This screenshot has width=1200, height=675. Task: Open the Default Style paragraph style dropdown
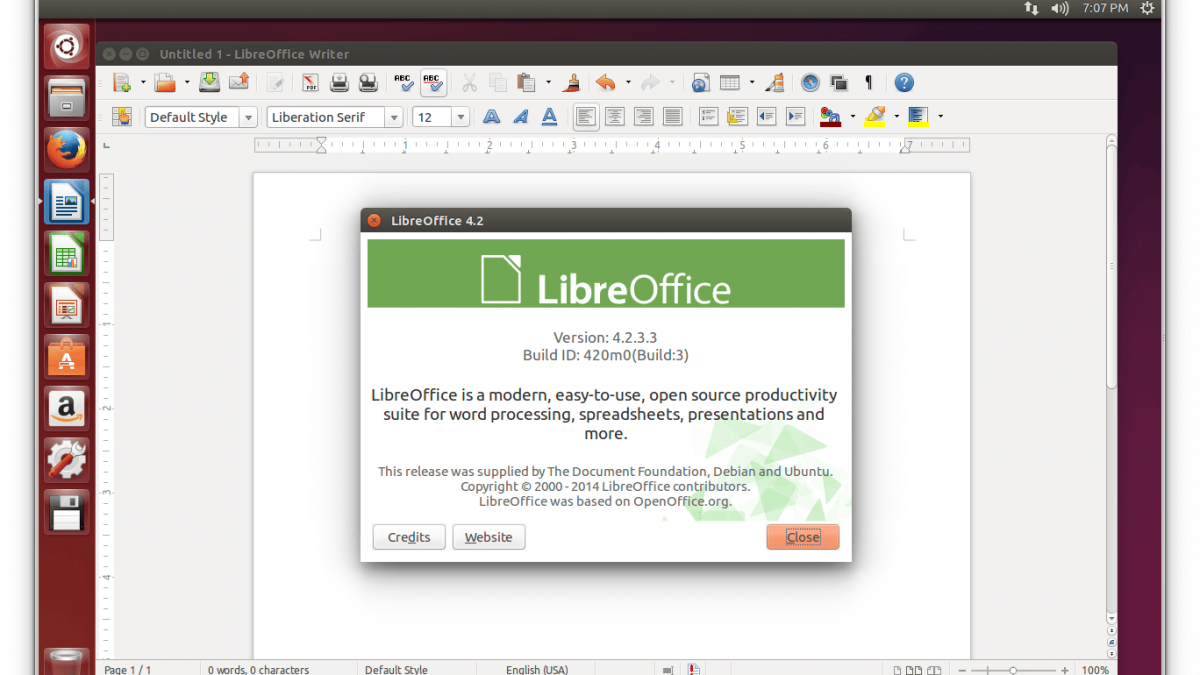click(249, 117)
